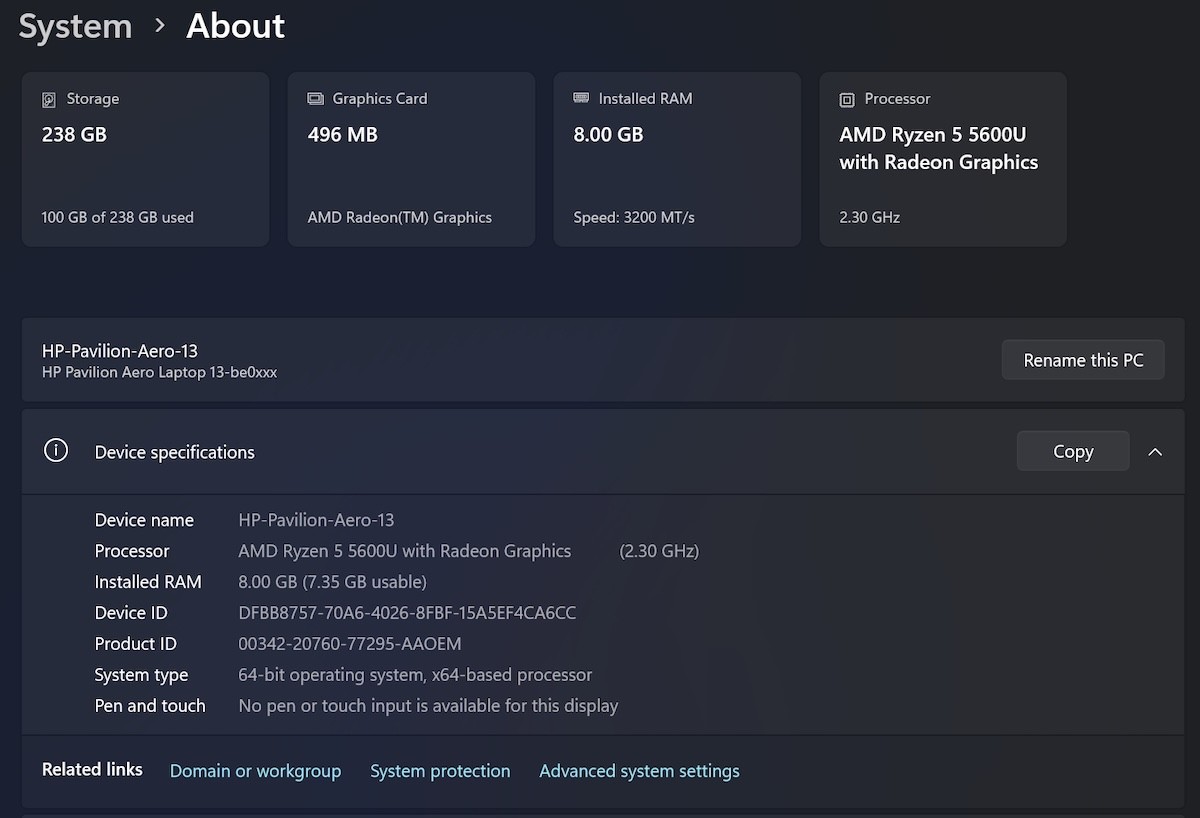Click the Installed RAM memory icon
This screenshot has width=1200, height=818.
[581, 98]
